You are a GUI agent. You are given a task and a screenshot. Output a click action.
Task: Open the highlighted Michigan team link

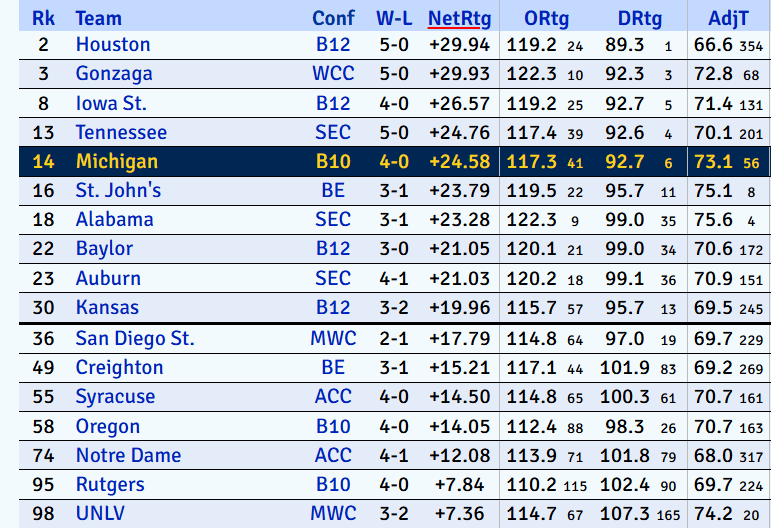coord(116,162)
